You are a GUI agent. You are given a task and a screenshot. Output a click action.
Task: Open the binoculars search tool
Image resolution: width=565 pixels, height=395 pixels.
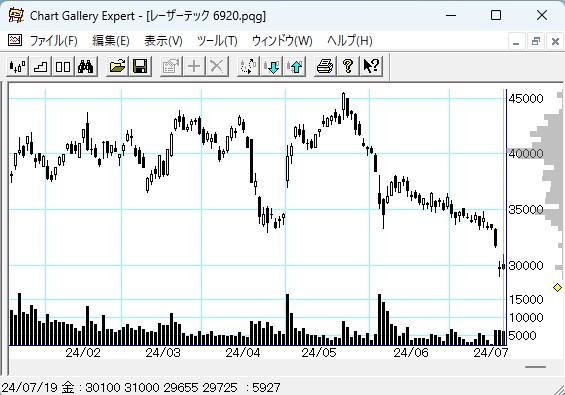pos(86,66)
